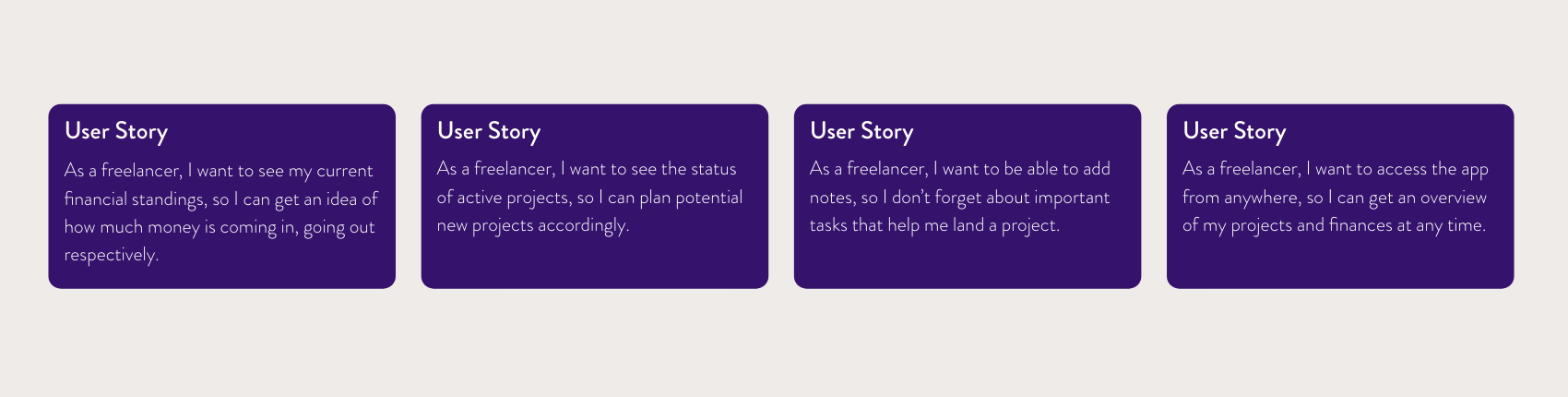
Task: Click text 'plan potential' in second card
Action: [691, 198]
